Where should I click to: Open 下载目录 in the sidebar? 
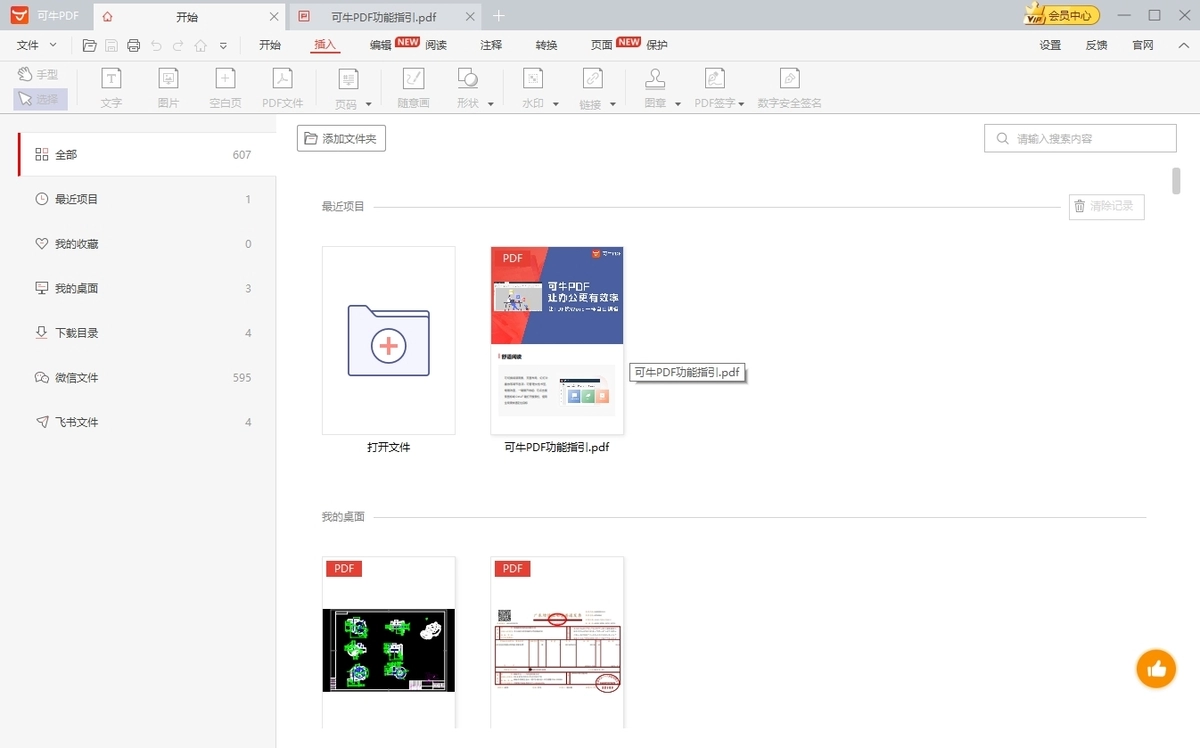[x=146, y=333]
